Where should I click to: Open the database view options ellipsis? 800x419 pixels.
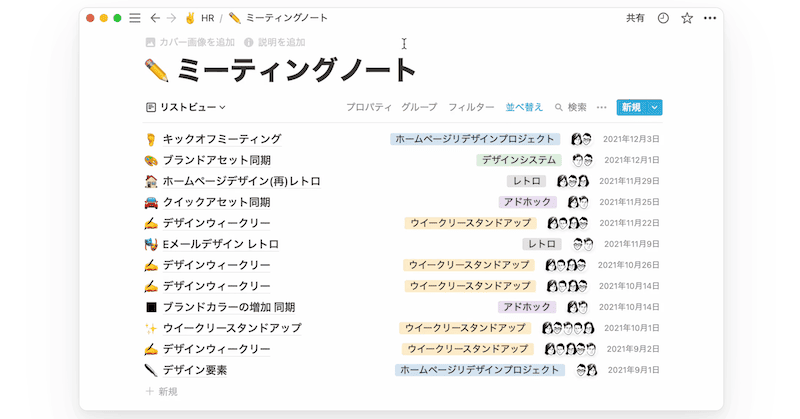point(601,107)
